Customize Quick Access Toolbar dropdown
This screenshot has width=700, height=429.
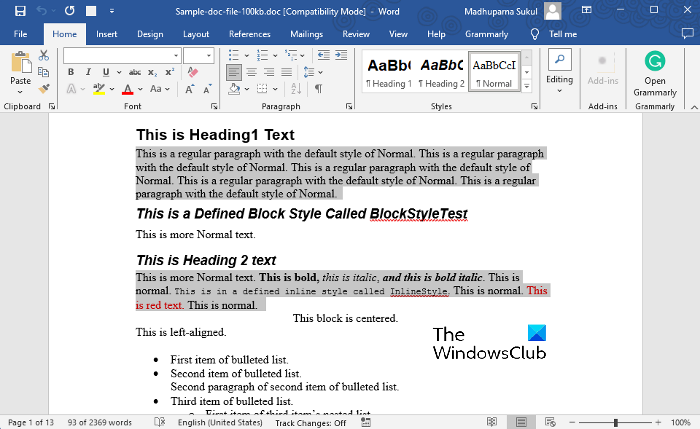112,11
